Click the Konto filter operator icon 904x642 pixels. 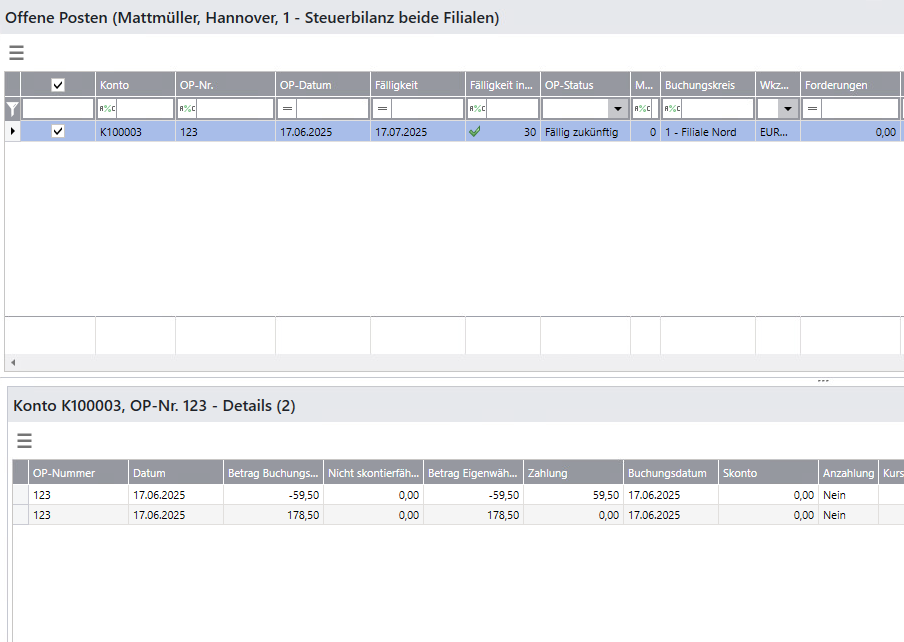coord(105,109)
